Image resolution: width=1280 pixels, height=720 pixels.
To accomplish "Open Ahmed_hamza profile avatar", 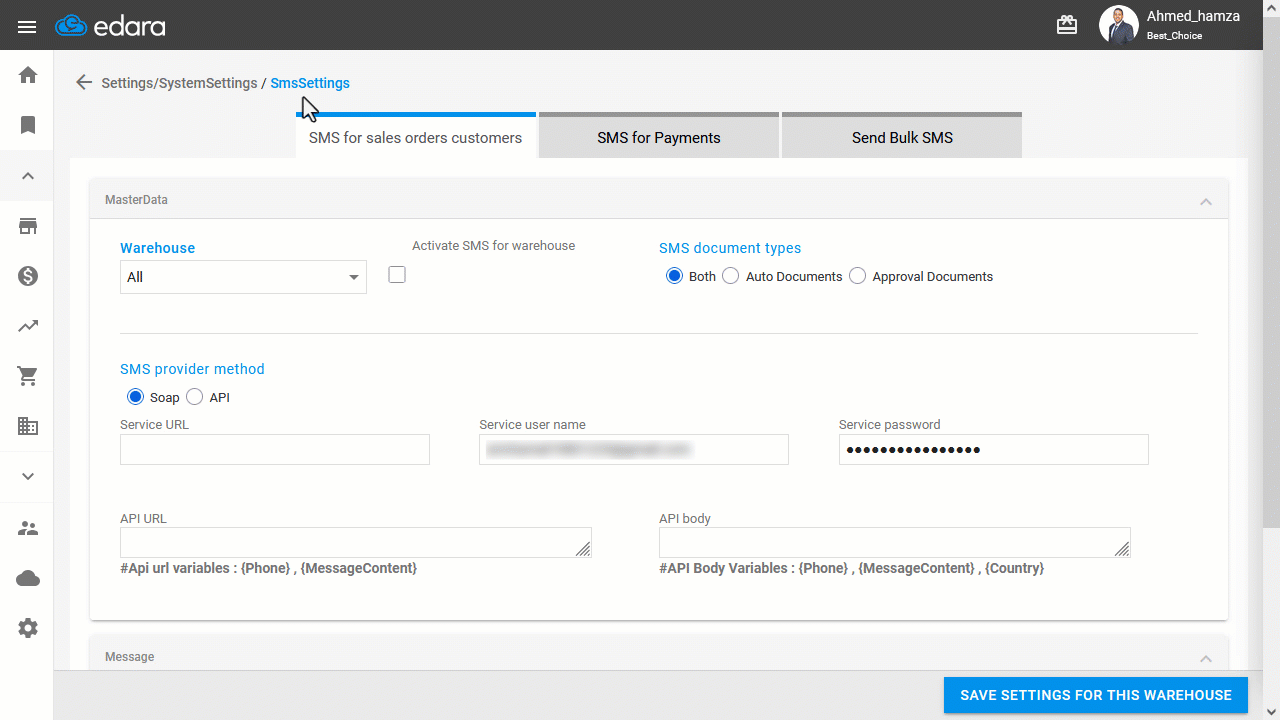I will [x=1118, y=25].
